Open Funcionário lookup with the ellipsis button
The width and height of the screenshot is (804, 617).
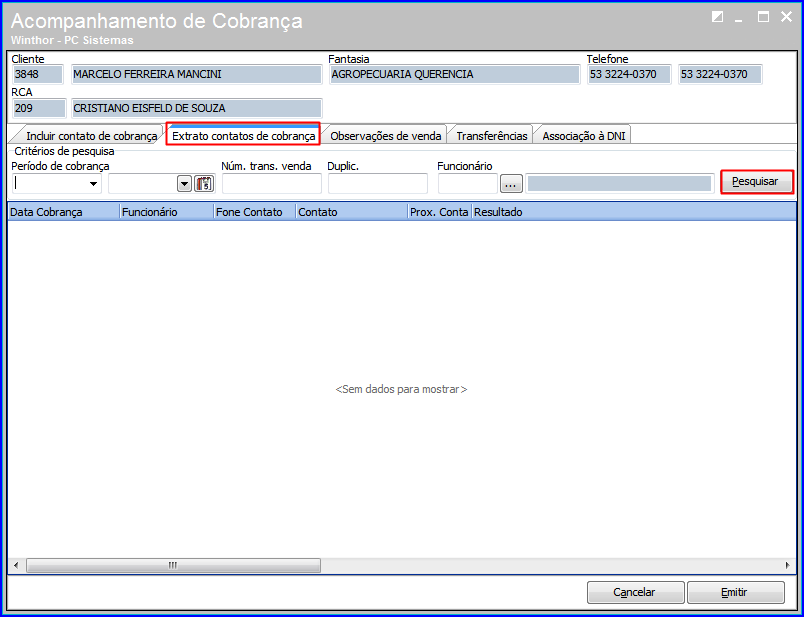[x=511, y=184]
